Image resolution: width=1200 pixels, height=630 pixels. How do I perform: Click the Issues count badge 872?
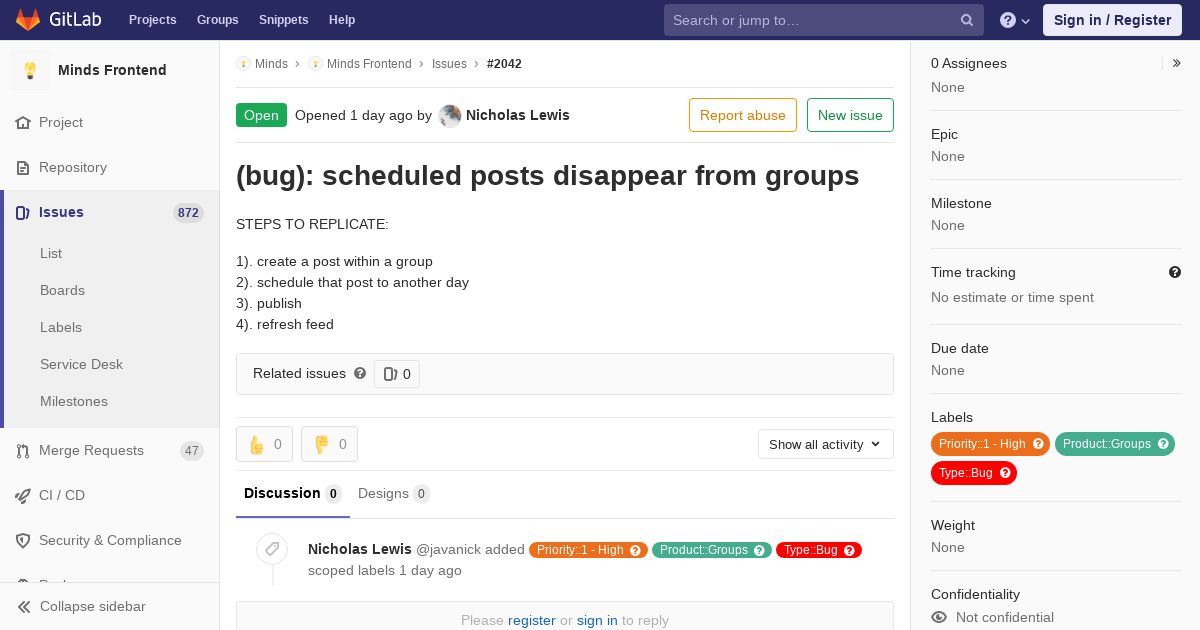click(x=188, y=213)
